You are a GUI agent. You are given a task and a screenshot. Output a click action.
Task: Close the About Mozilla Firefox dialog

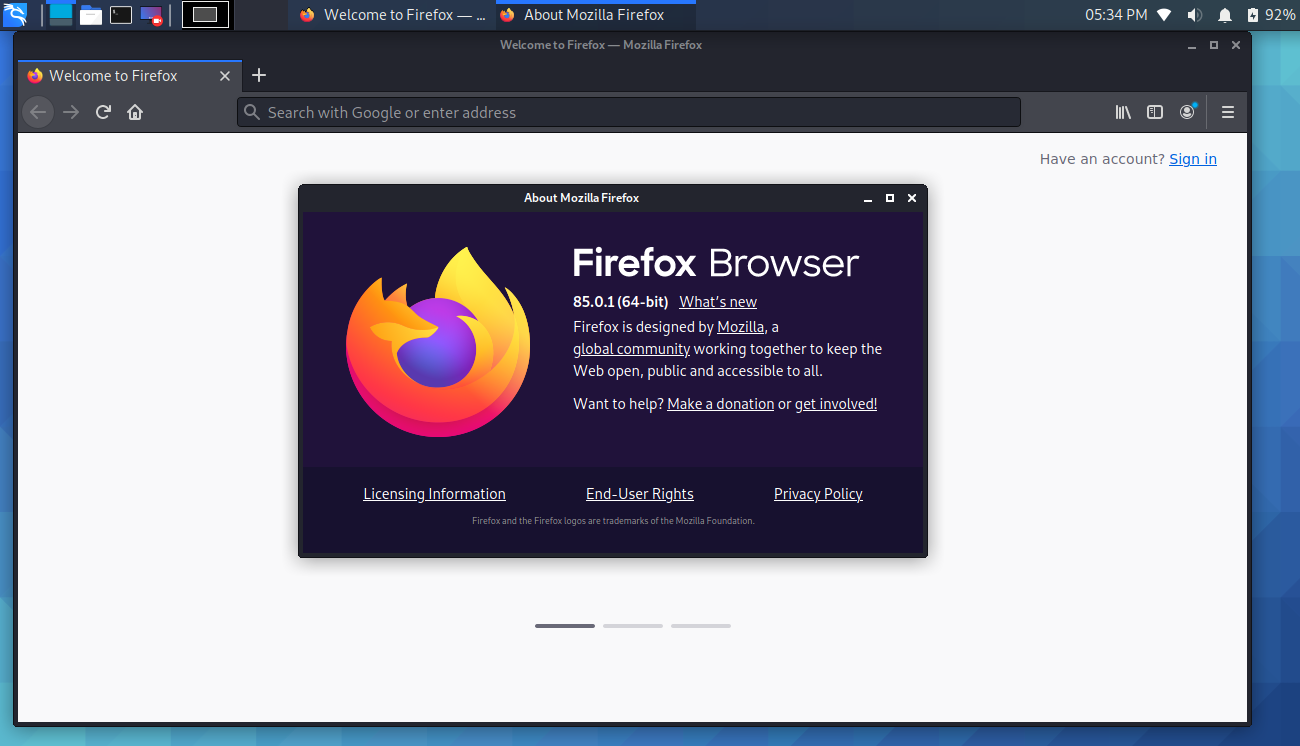912,198
